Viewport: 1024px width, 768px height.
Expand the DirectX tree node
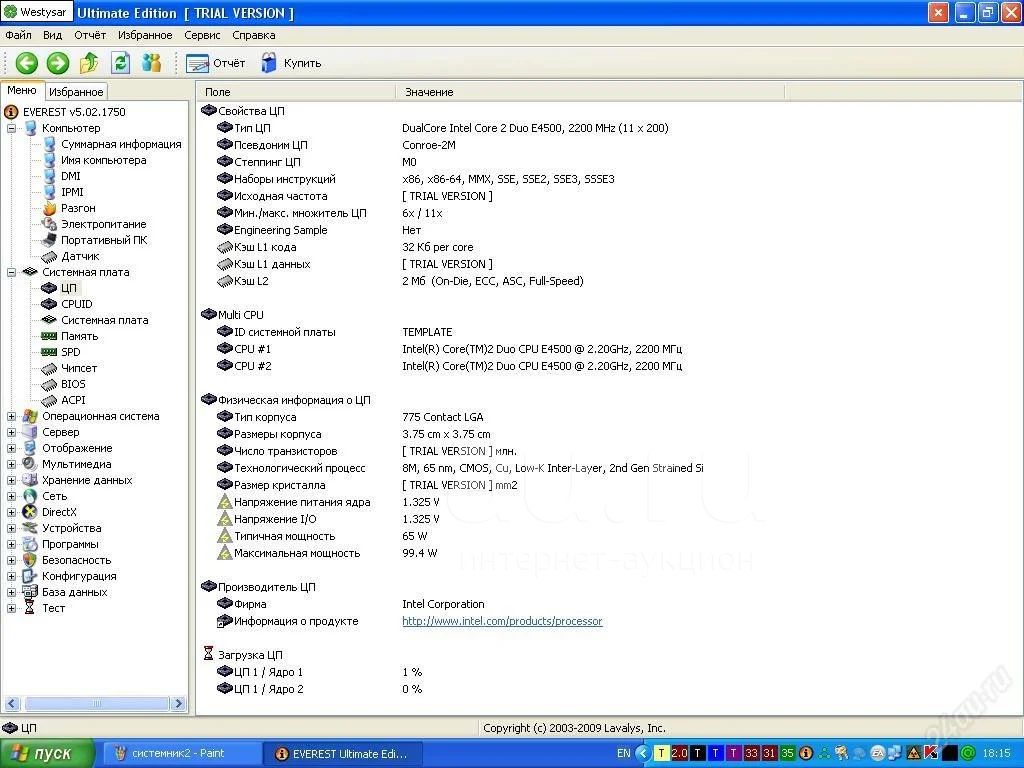[11, 512]
